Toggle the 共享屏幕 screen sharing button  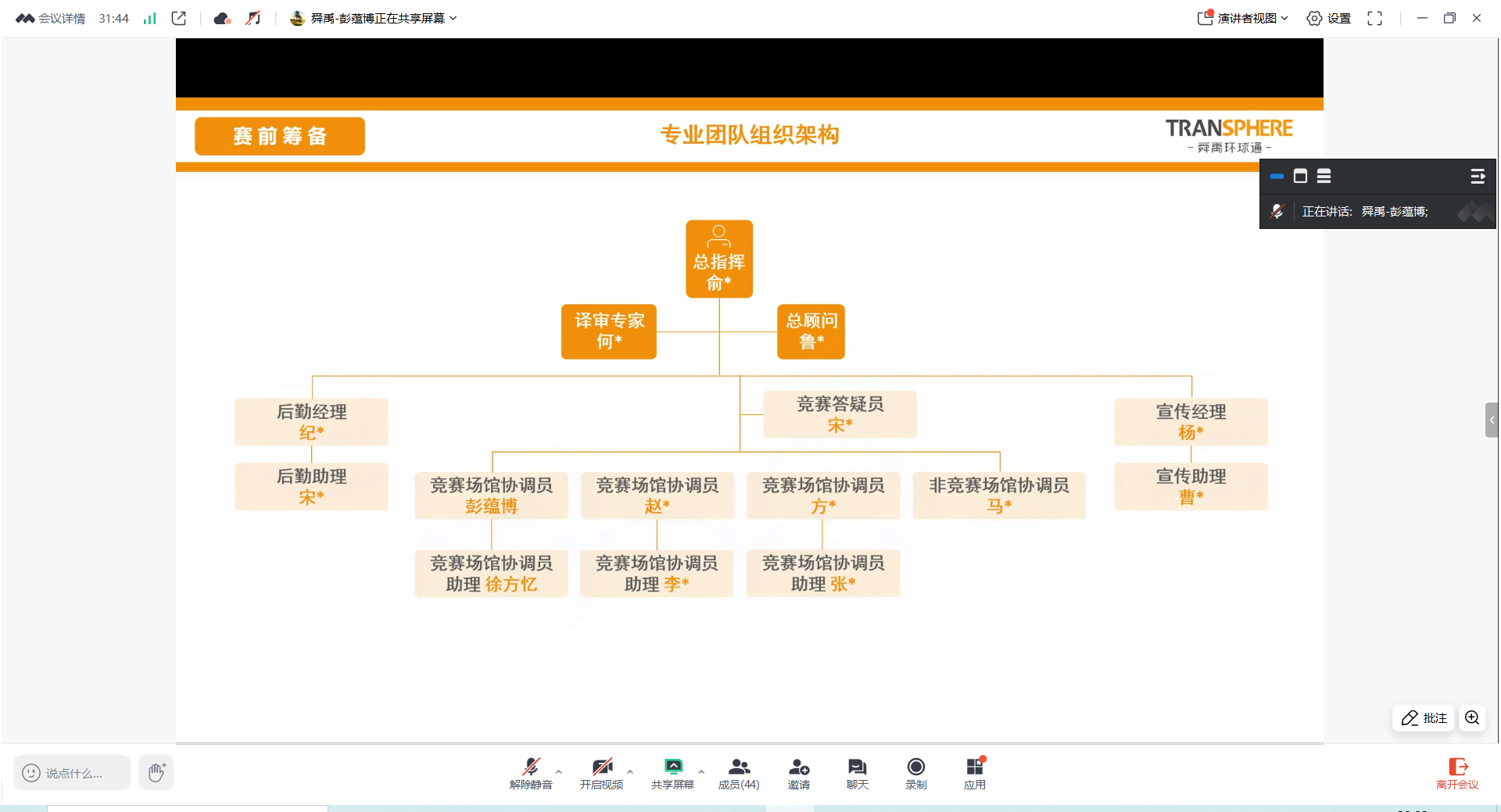[672, 773]
